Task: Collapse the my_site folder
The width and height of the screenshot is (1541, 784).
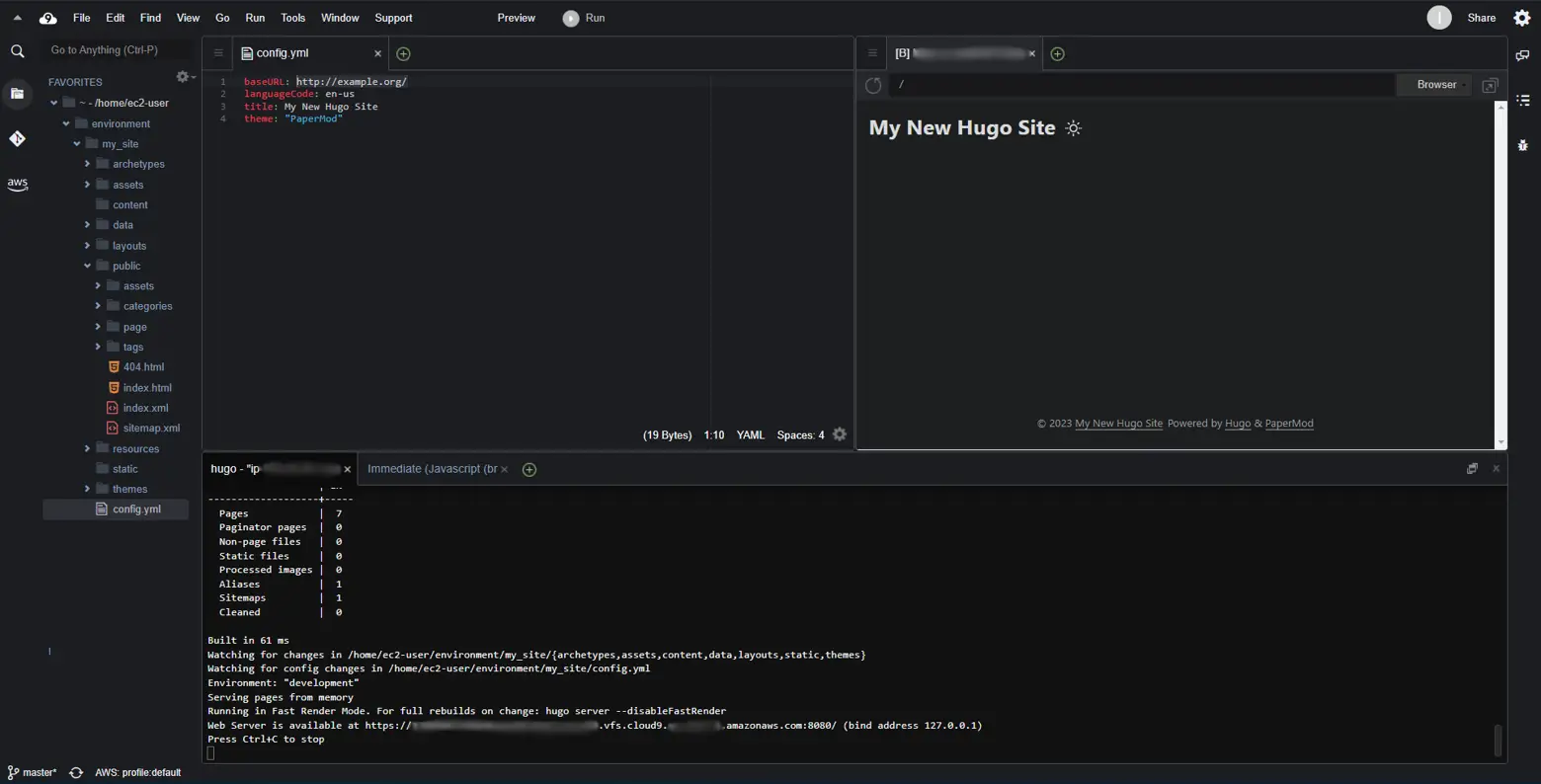Action: pos(77,144)
